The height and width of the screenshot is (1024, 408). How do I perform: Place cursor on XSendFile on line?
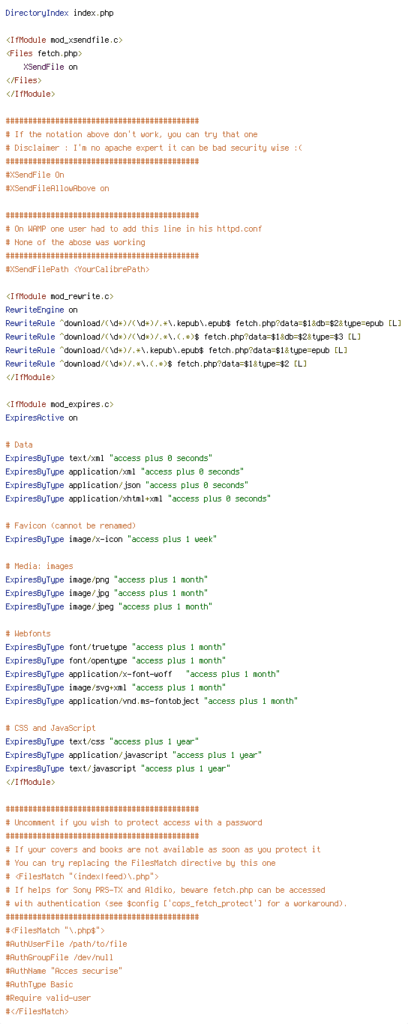pyautogui.click(x=51, y=67)
